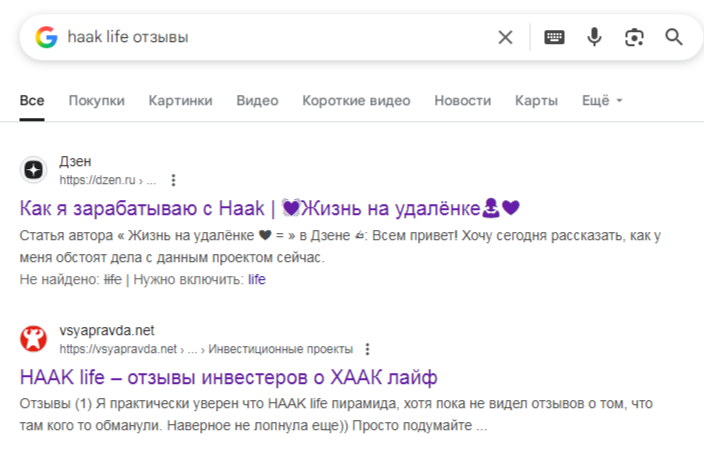This screenshot has height=451, width=704.
Task: Expand the Ещё dropdown menu
Action: click(602, 101)
